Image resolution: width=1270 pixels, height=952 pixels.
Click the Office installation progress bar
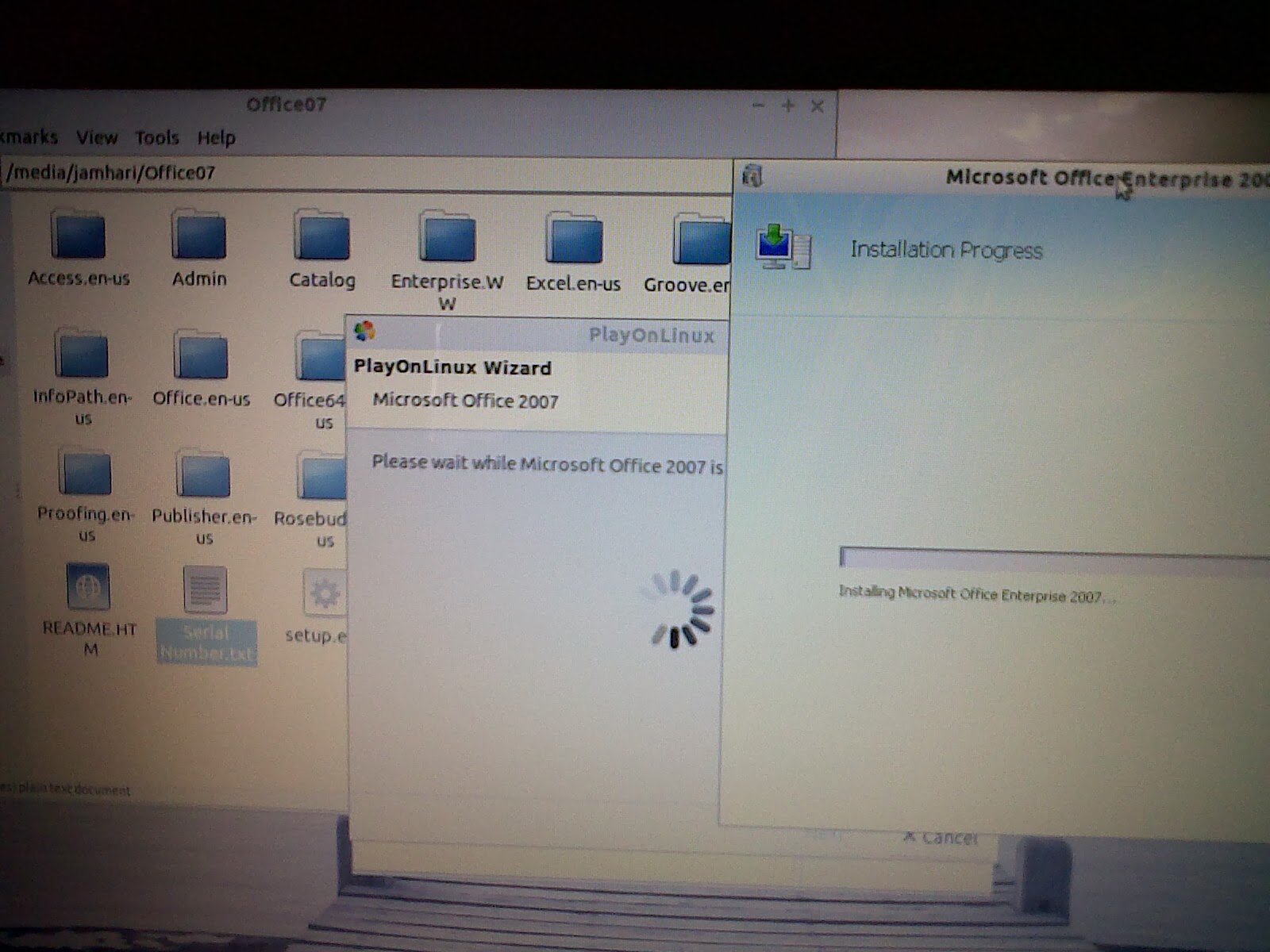click(1055, 559)
